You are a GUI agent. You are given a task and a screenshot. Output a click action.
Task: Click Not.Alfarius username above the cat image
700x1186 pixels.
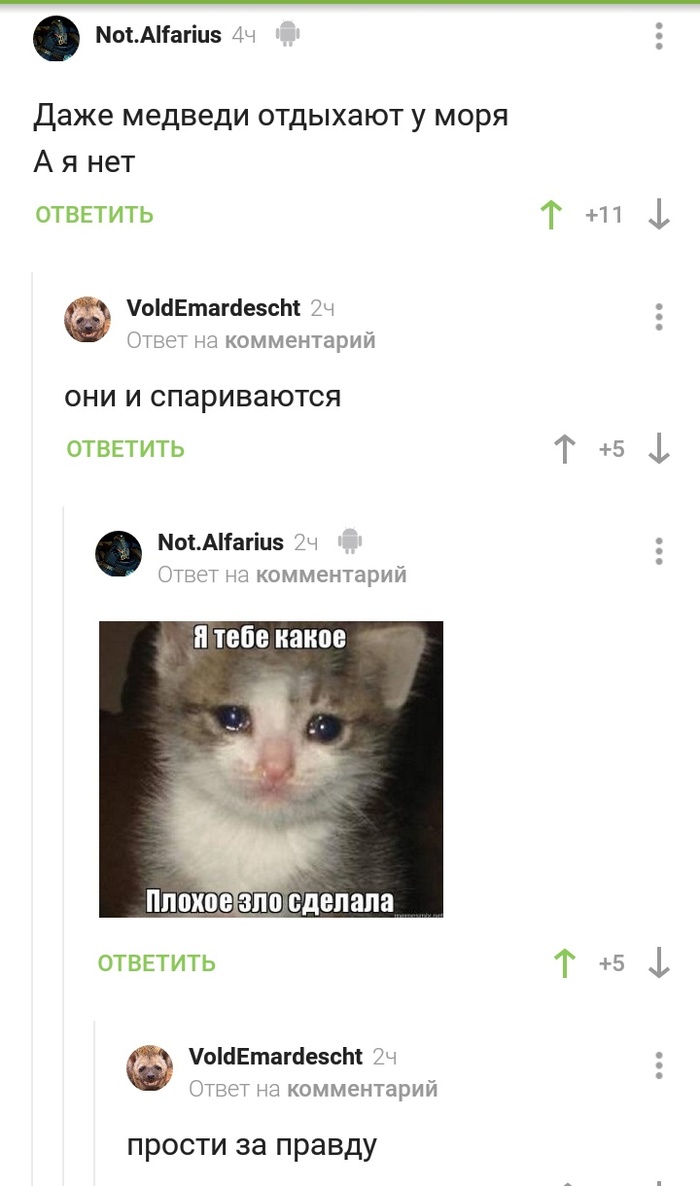pyautogui.click(x=220, y=542)
